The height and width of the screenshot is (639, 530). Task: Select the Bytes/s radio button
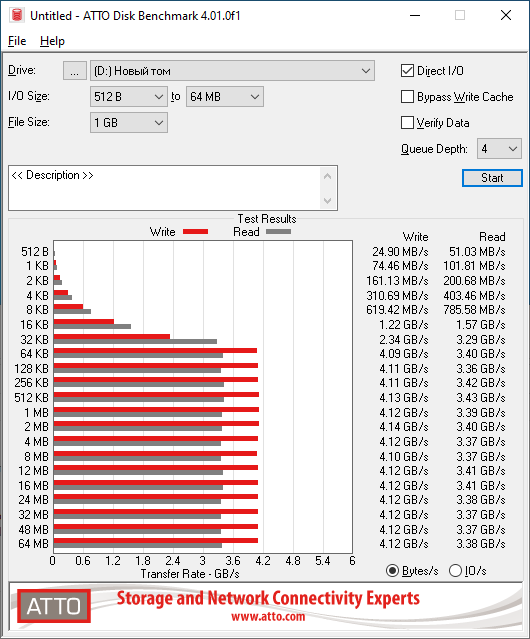[x=392, y=571]
